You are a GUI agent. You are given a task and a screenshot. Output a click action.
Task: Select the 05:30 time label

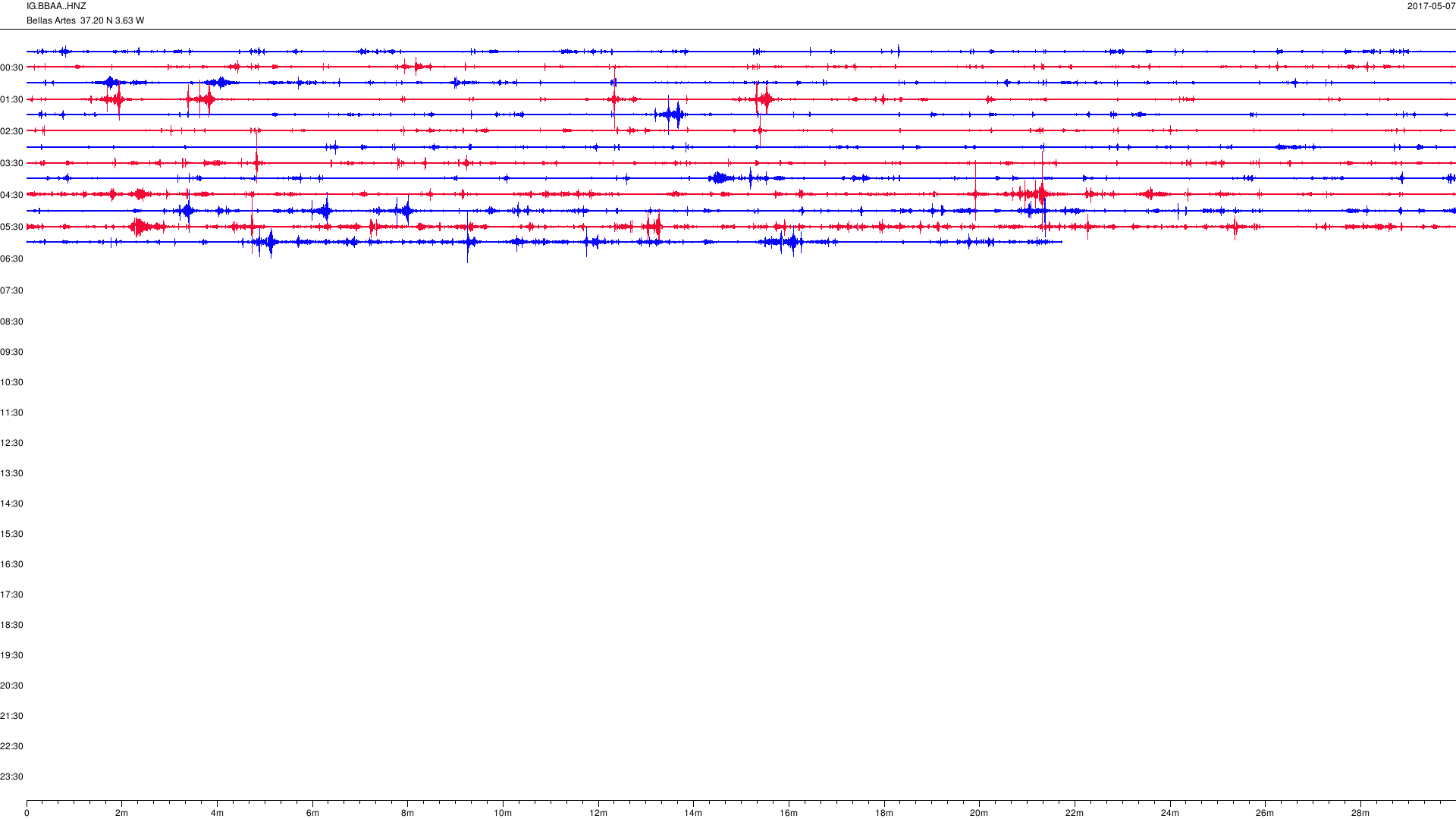click(x=11, y=227)
